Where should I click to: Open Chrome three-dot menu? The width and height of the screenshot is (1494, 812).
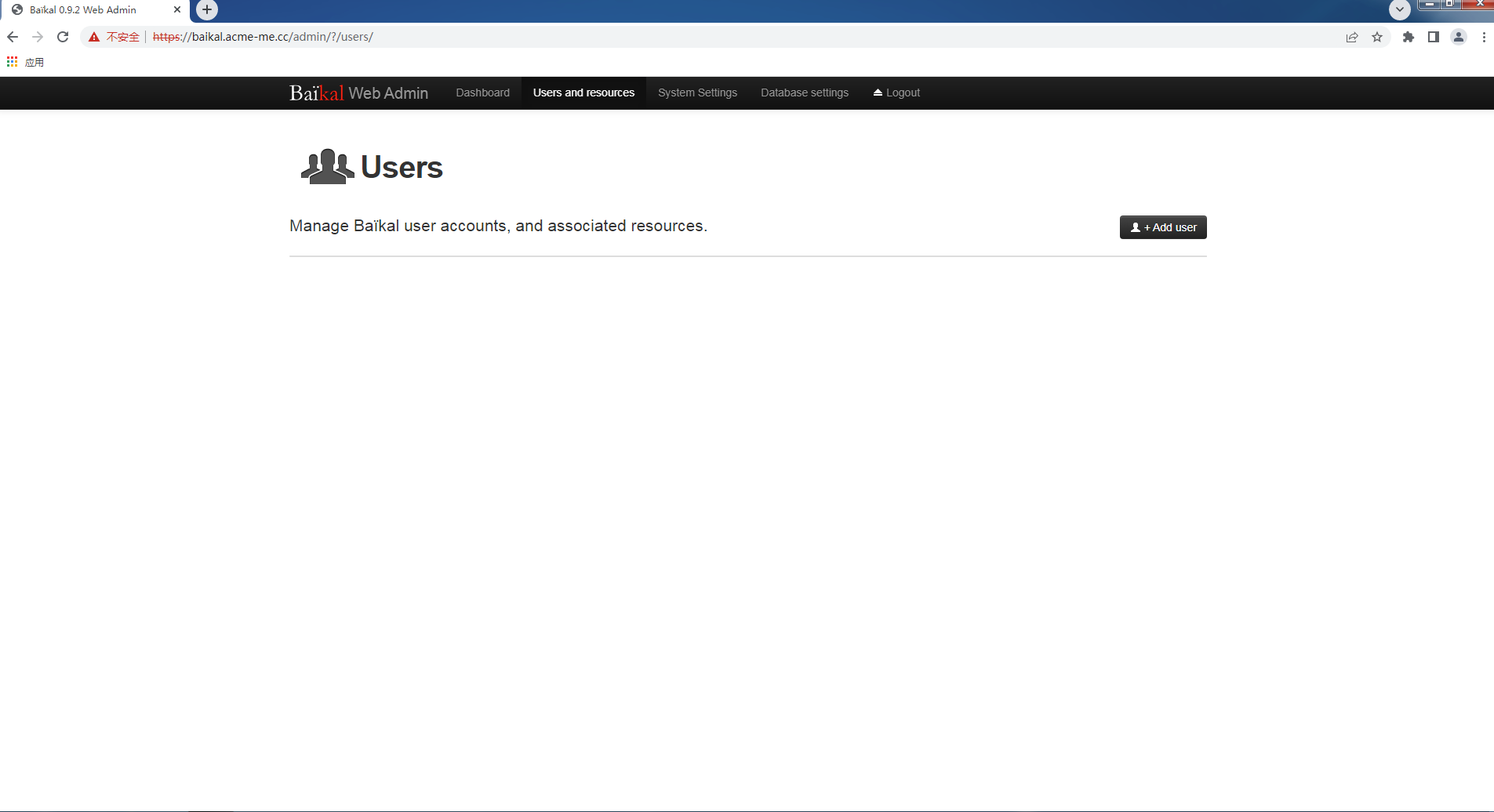tap(1484, 37)
